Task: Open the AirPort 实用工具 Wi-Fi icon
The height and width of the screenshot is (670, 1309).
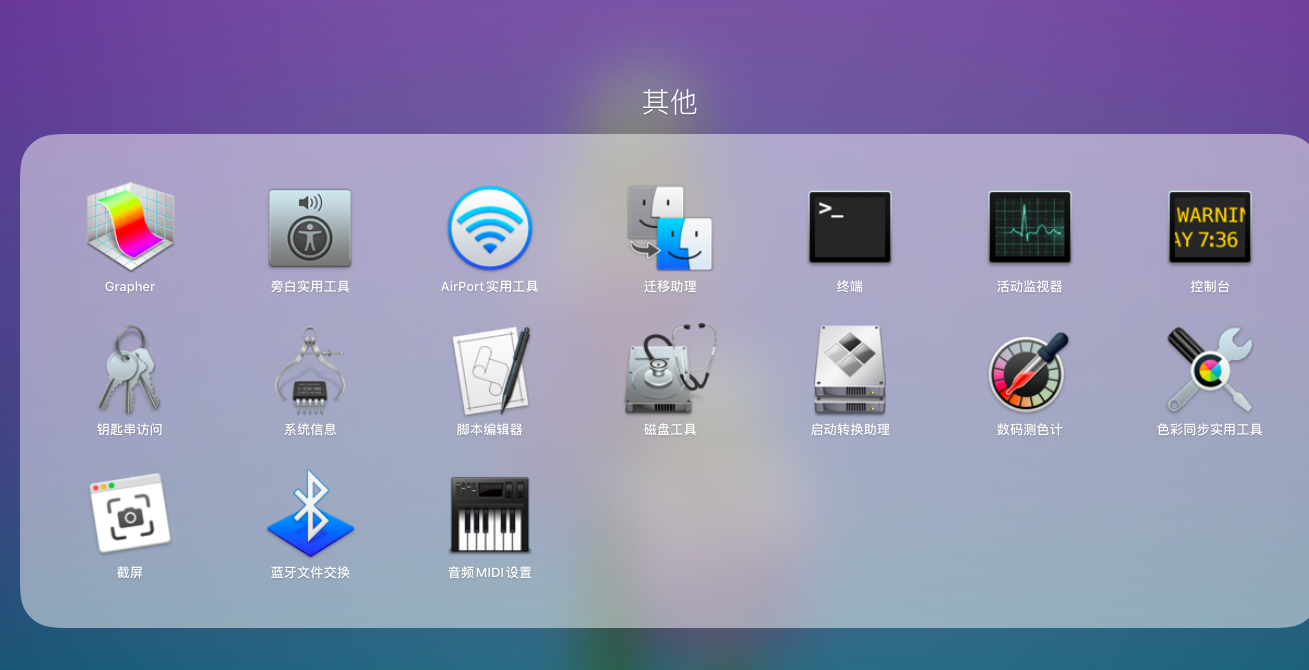Action: pos(490,228)
